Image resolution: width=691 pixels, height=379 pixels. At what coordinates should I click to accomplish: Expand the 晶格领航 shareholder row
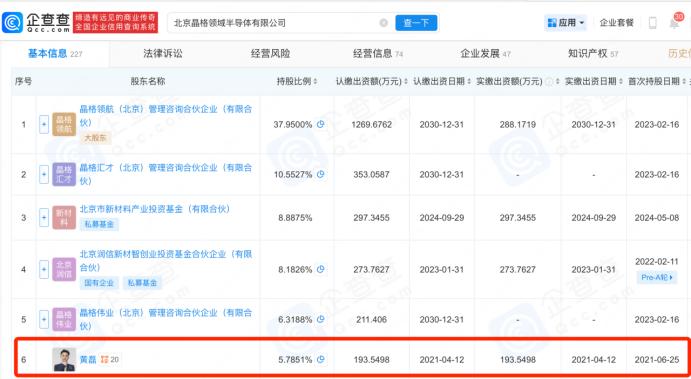pos(44,125)
